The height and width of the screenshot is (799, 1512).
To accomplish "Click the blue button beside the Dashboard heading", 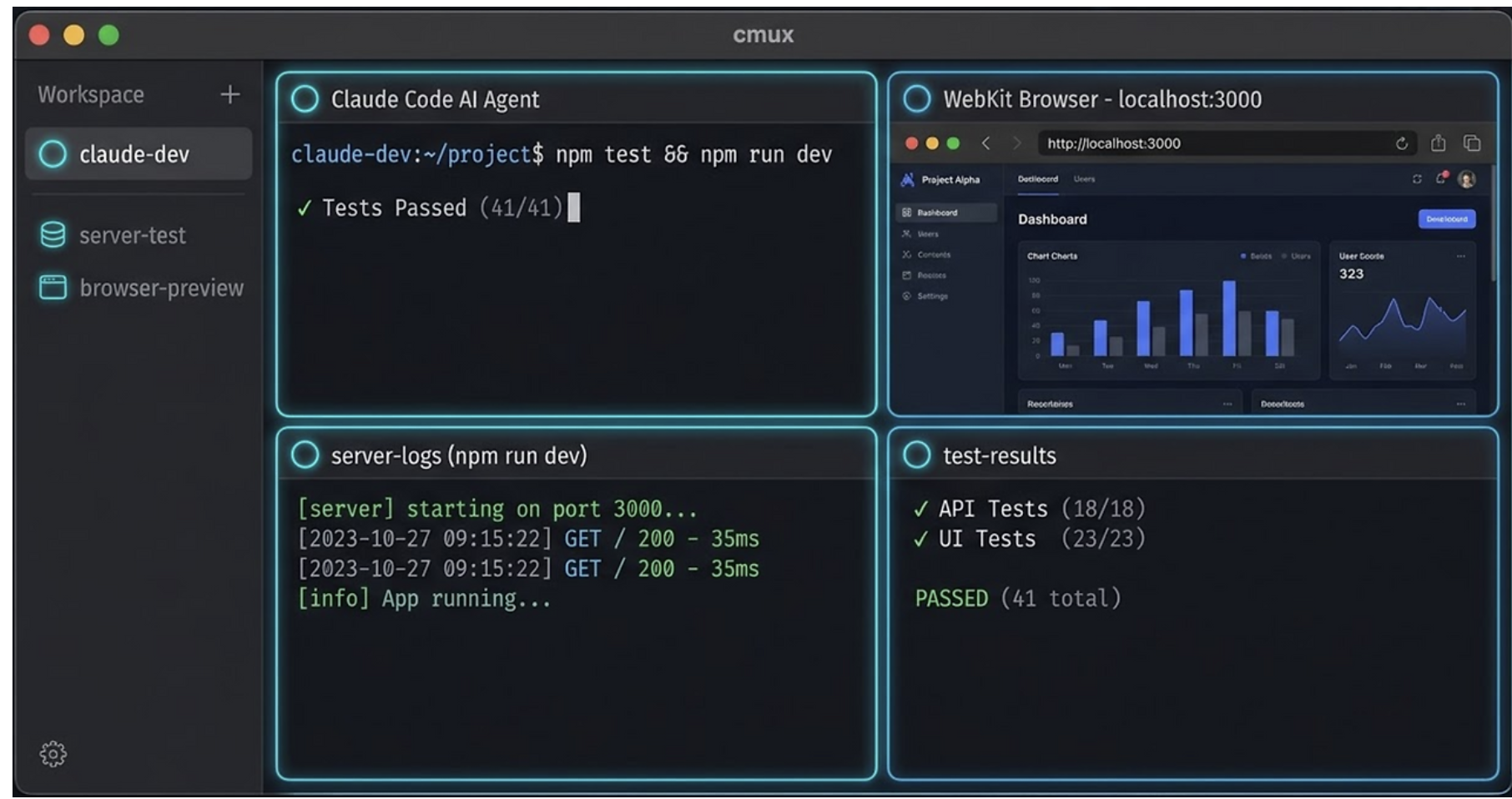I will (1447, 219).
